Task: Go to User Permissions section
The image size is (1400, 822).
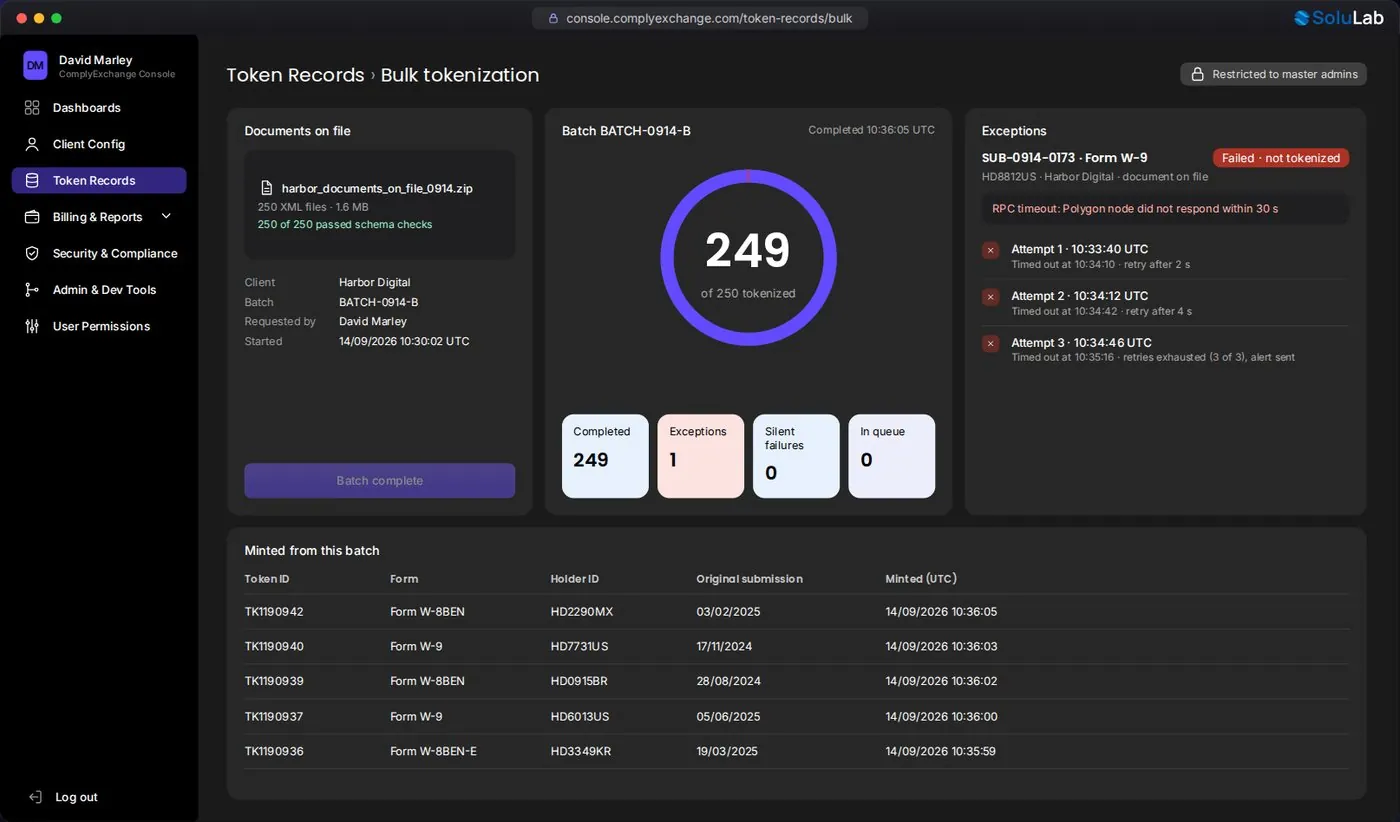Action: click(99, 326)
